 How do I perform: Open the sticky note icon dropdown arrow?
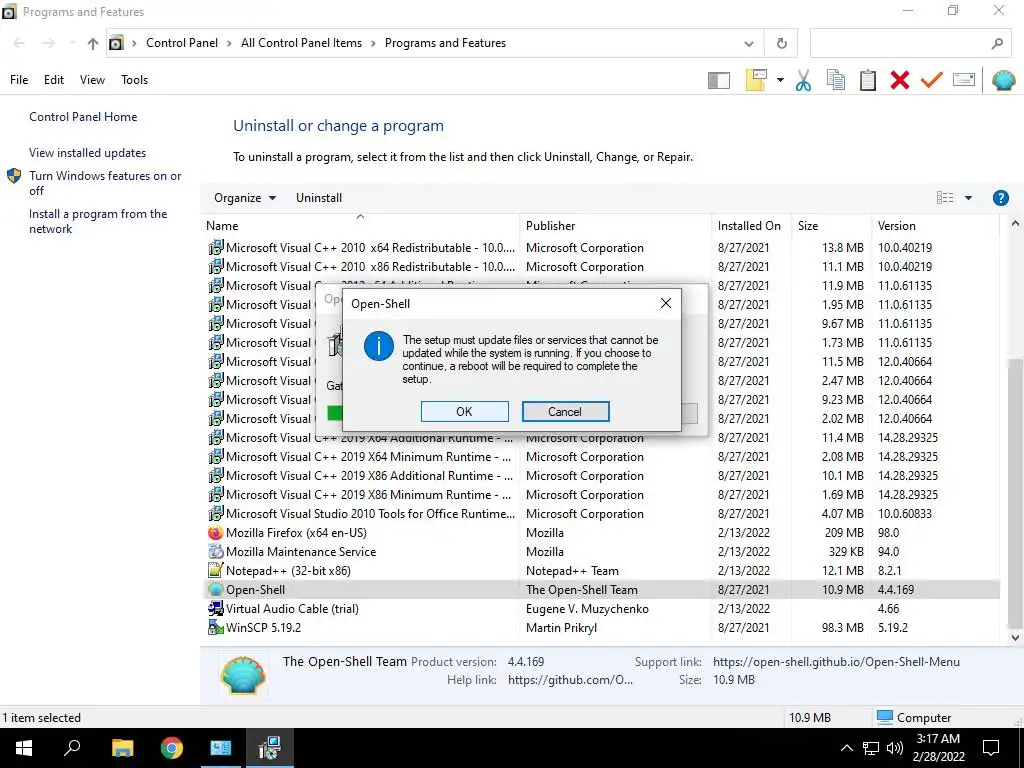pos(780,80)
